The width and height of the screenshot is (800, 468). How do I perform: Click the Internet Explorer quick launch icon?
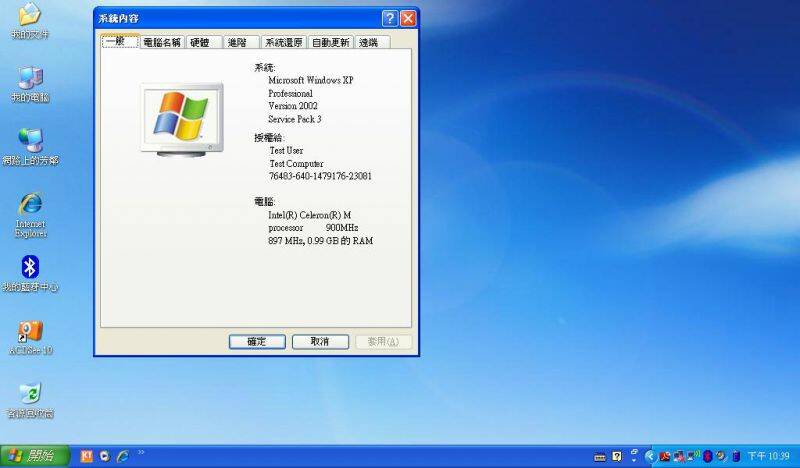pyautogui.click(x=123, y=456)
